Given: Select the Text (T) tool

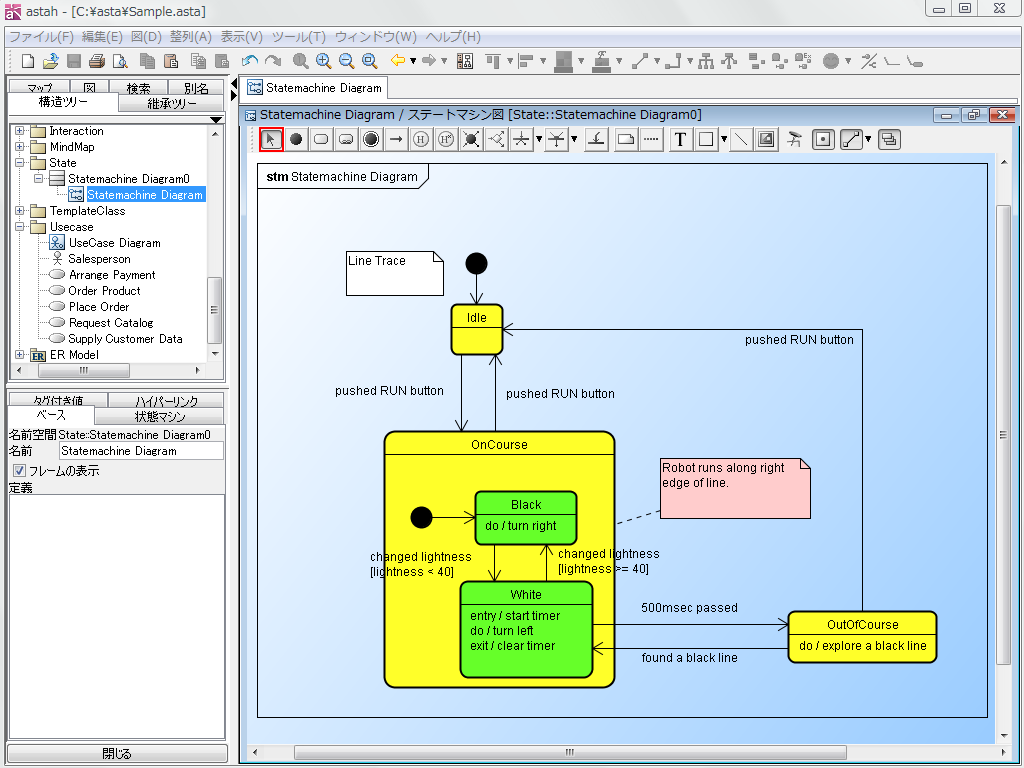Looking at the screenshot, I should click(680, 139).
